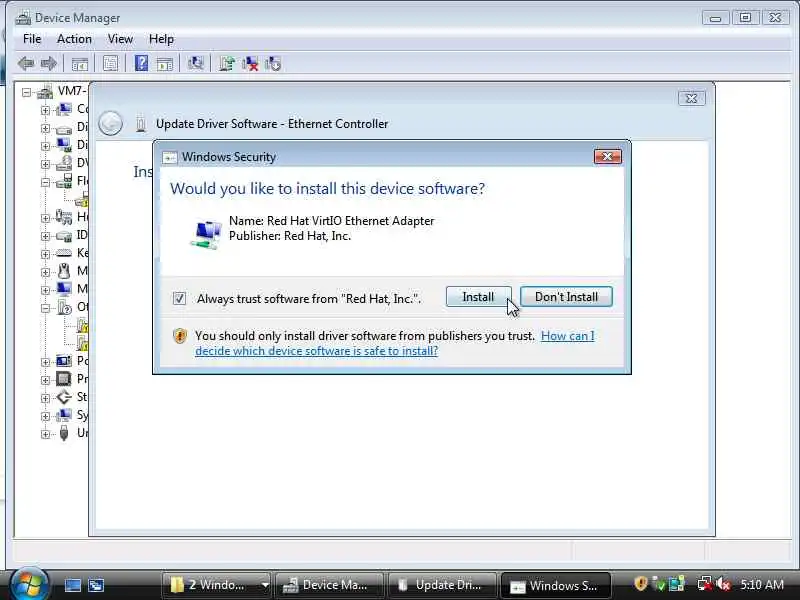This screenshot has width=800, height=600.
Task: Select the floppy controller child device
Action: [82, 199]
